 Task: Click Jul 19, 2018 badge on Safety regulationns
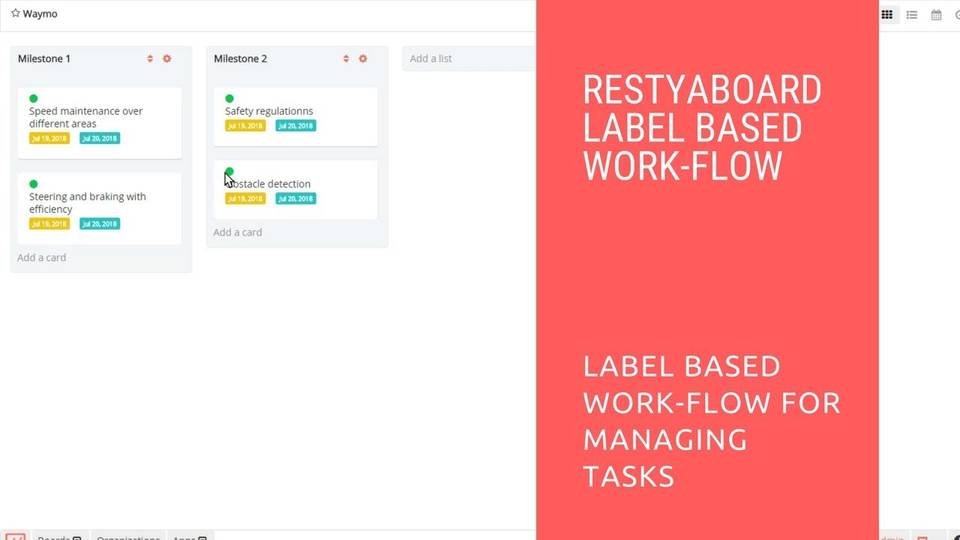(x=245, y=126)
